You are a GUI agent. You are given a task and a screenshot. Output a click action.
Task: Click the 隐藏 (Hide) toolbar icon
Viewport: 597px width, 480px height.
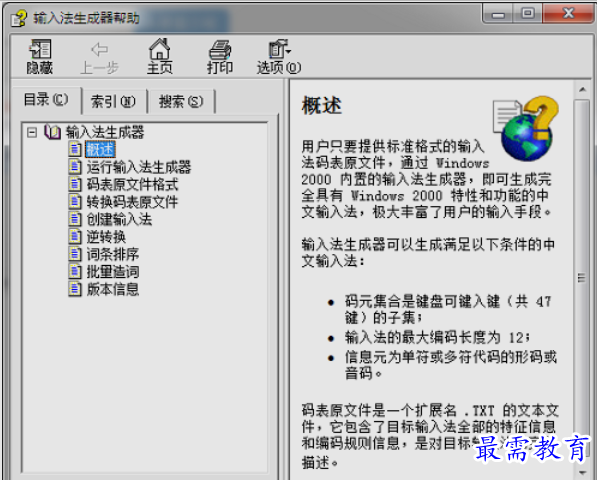(40, 49)
